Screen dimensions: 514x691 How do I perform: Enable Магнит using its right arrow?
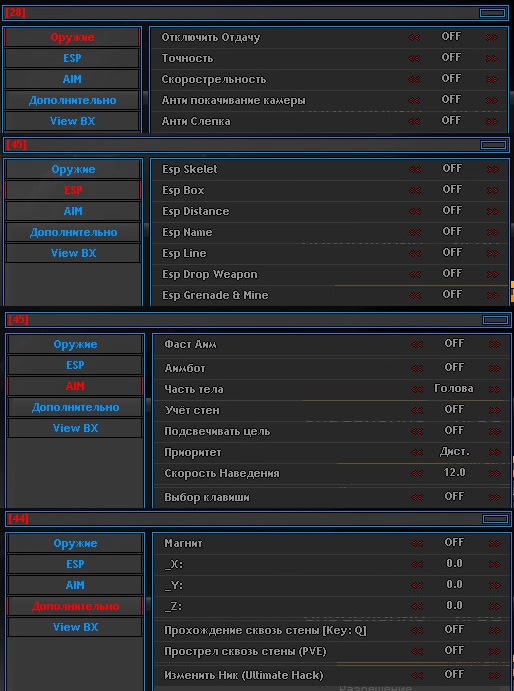point(494,543)
